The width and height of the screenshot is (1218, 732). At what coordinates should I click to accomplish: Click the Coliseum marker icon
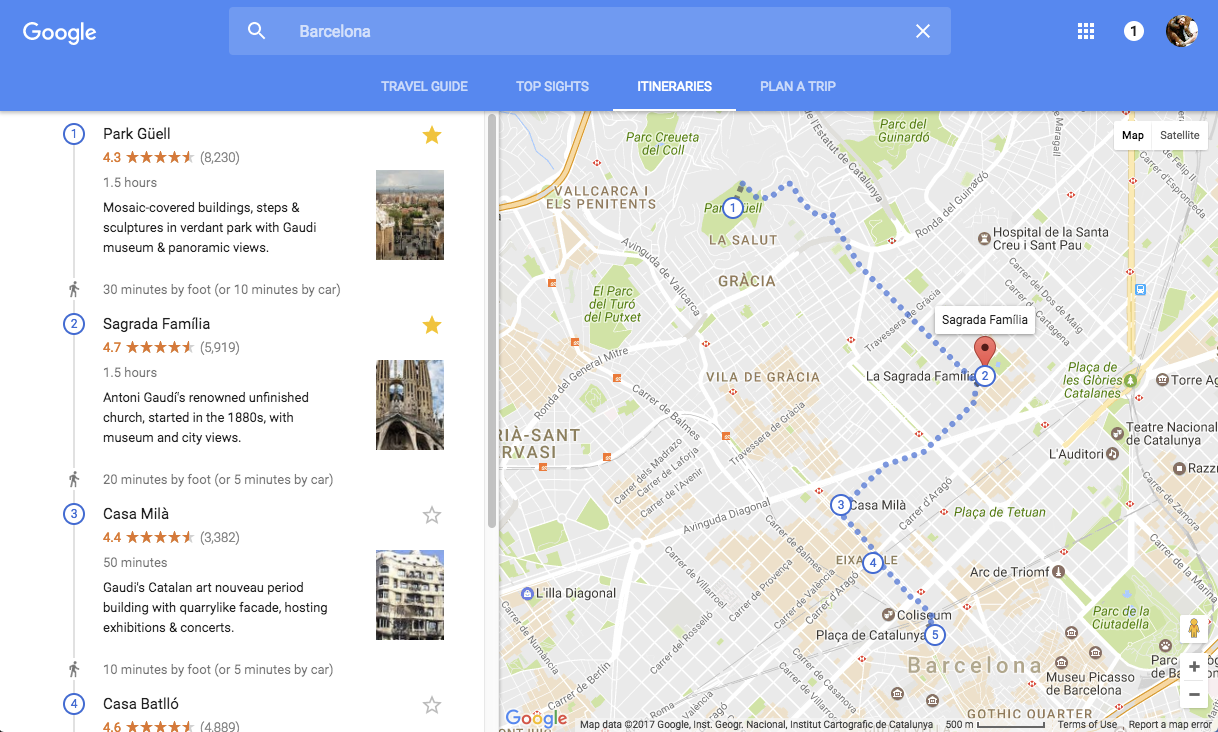(887, 615)
